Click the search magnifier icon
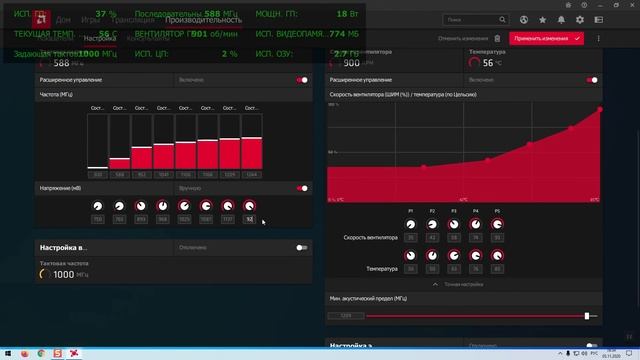Screen dimensions: 640x360 click(502, 20)
